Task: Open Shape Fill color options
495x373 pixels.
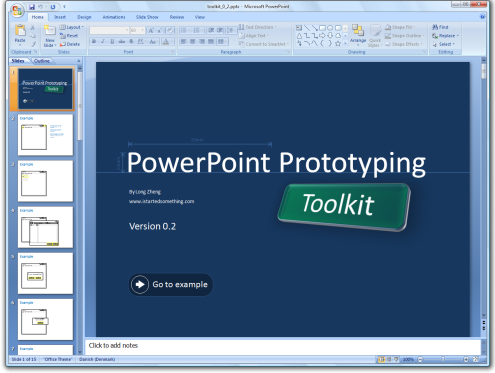Action: point(400,27)
